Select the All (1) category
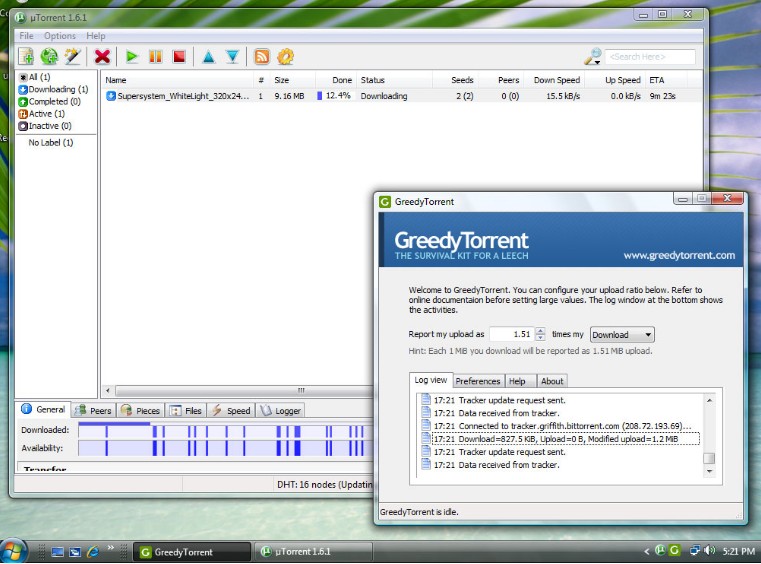 (x=35, y=77)
